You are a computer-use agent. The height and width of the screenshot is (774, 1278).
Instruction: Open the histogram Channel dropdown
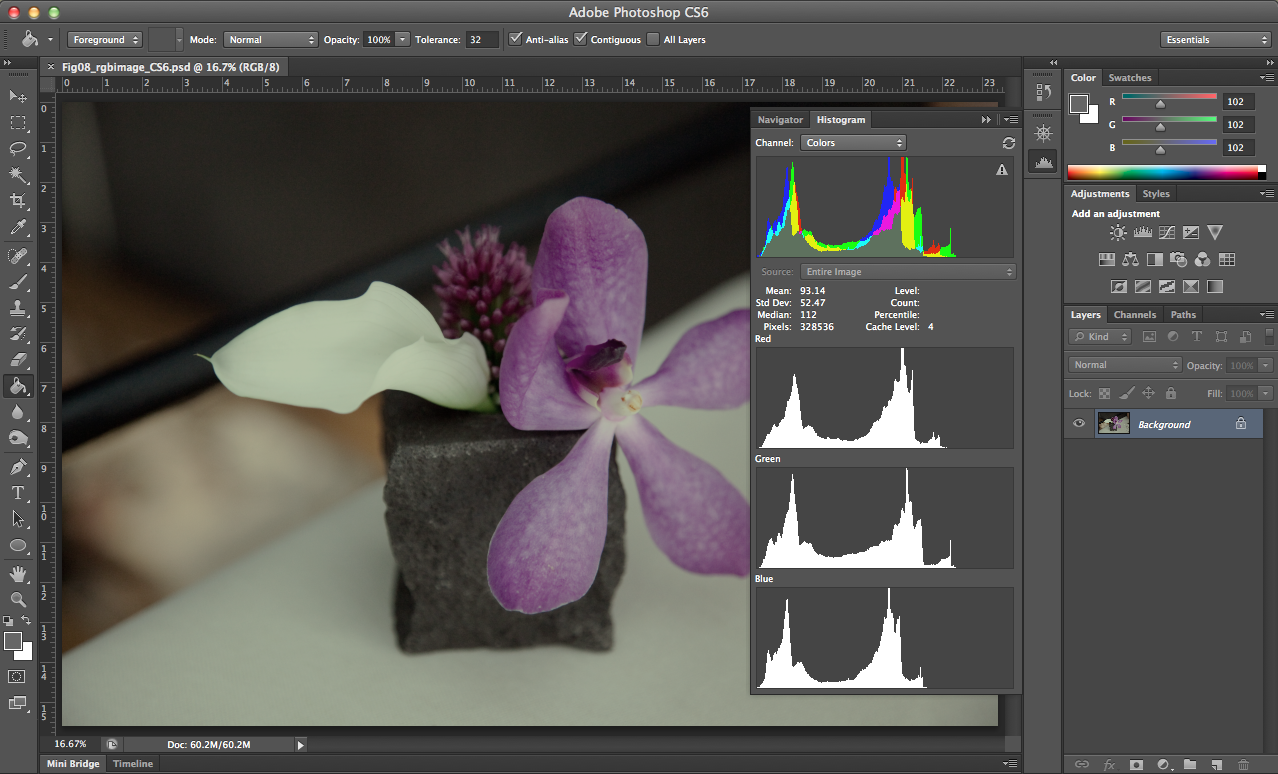tap(853, 143)
